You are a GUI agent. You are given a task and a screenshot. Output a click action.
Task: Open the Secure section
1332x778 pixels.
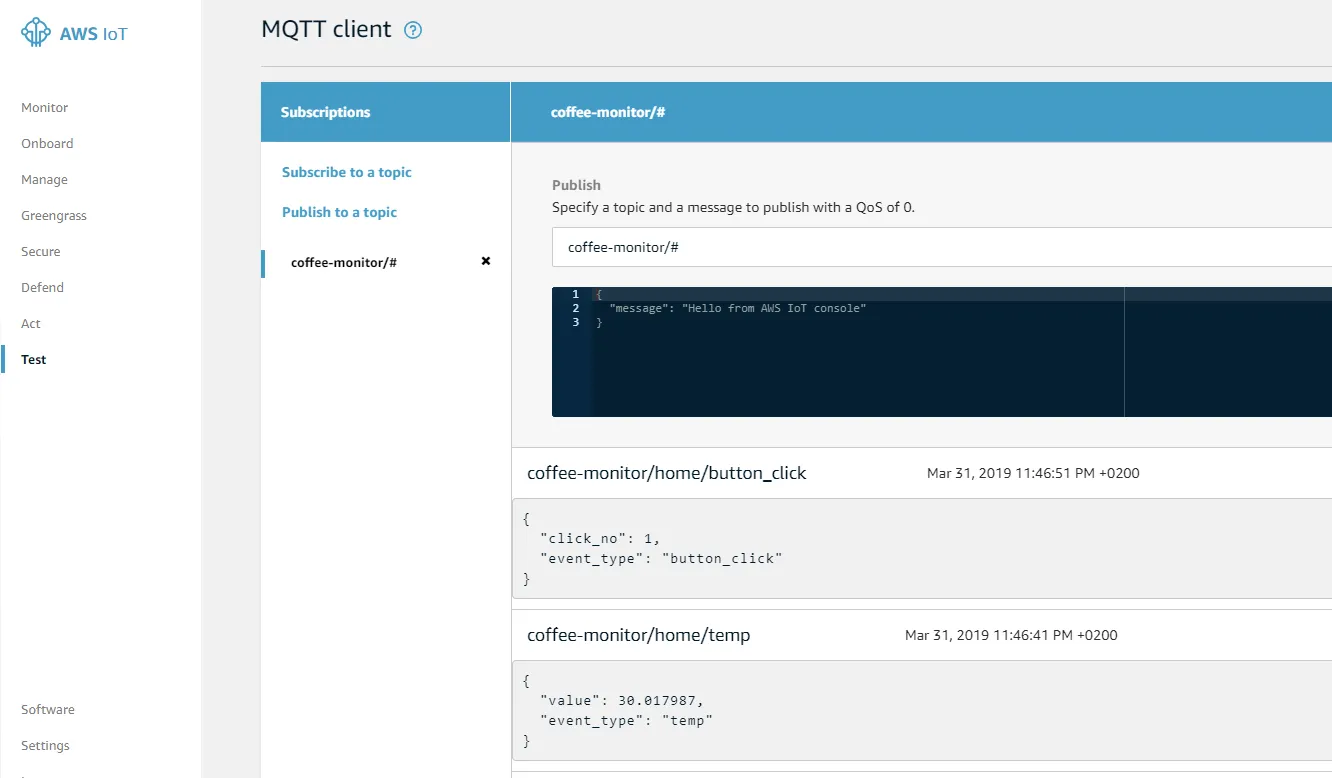point(40,251)
